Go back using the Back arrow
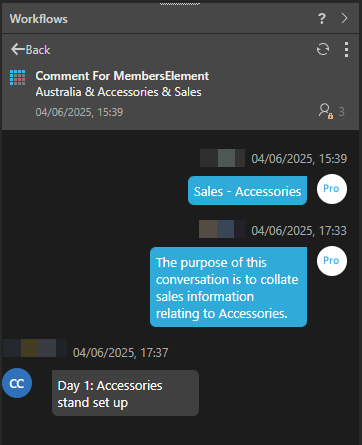The width and height of the screenshot is (362, 445). tap(30, 50)
